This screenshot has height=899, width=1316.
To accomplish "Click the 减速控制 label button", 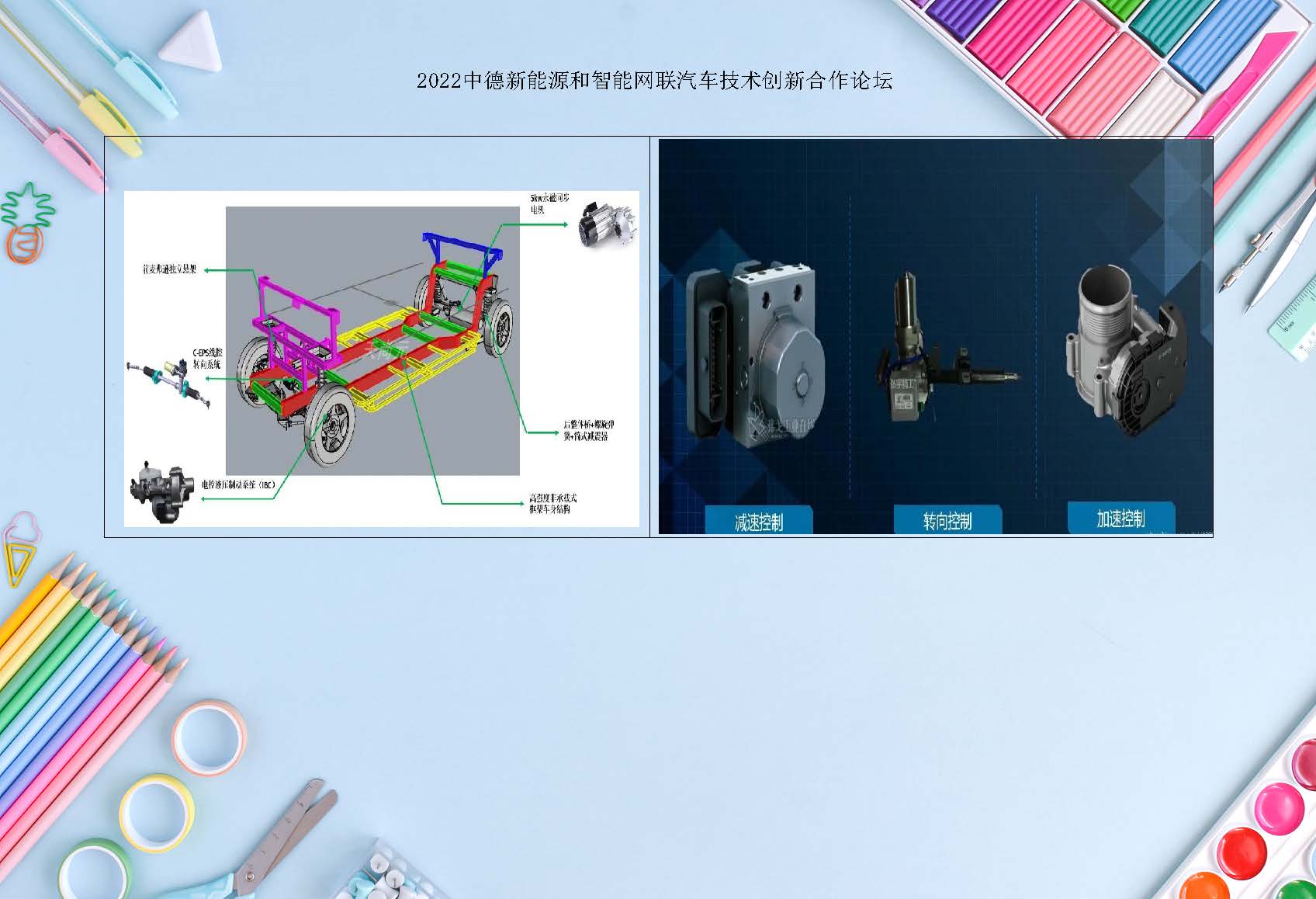I will tap(758, 521).
